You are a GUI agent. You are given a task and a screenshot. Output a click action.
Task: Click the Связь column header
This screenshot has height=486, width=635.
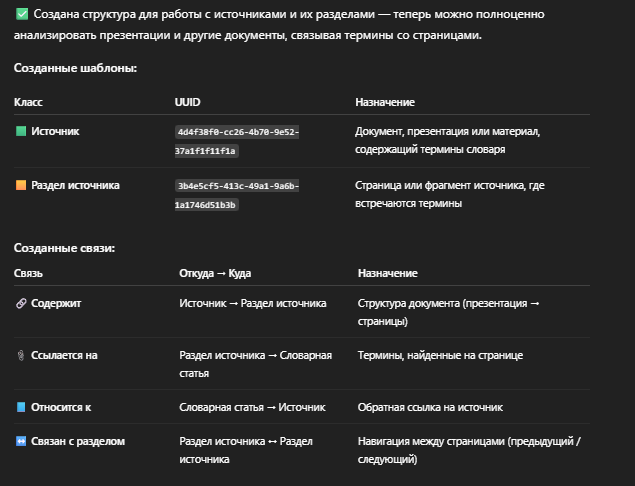pos(28,273)
